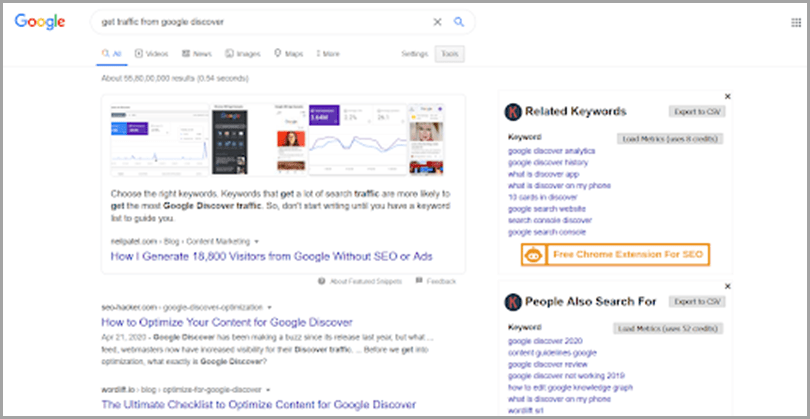This screenshot has height=419, width=810.
Task: Open google discover not working 2019 keyword
Action: (566, 376)
